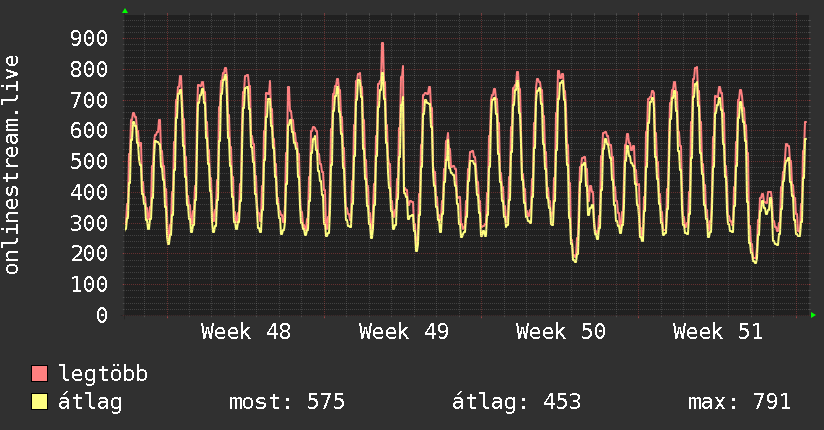Click the 500 y-axis value
The width and height of the screenshot is (824, 430).
click(89, 161)
